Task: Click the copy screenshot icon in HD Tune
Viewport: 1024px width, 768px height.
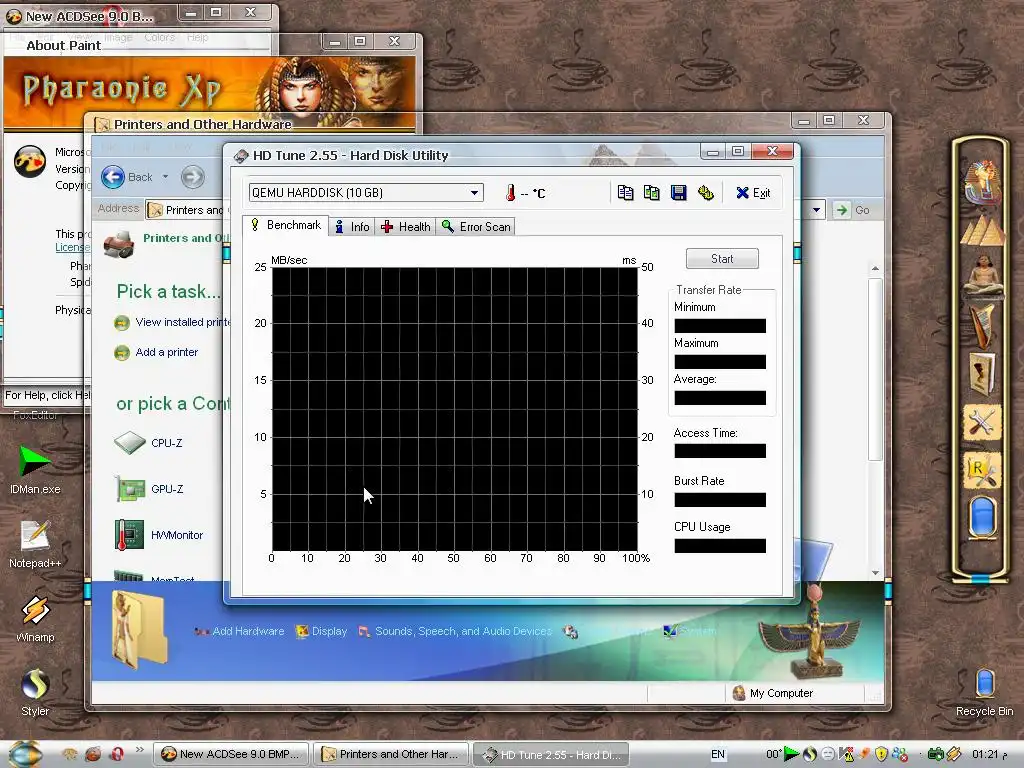Action: click(x=652, y=193)
